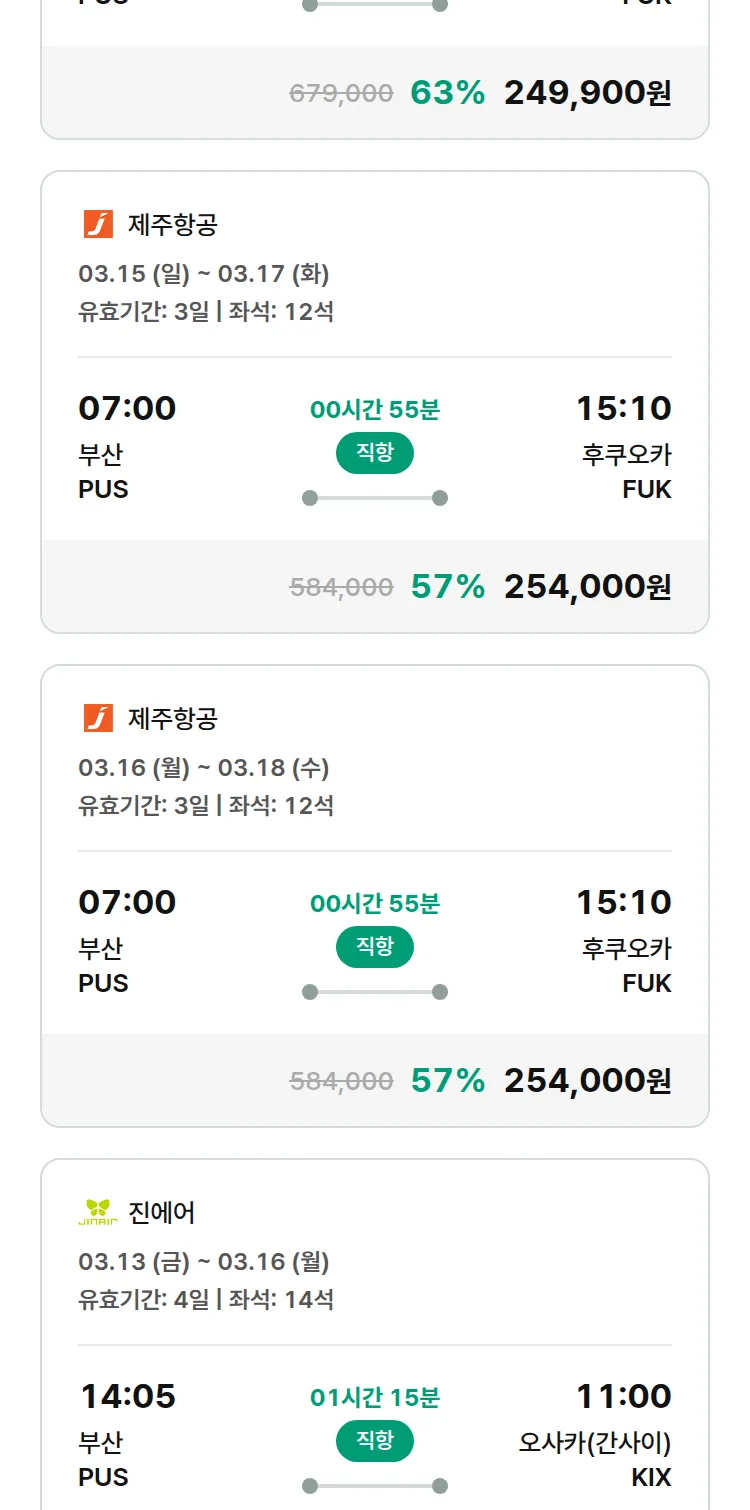This screenshot has width=750, height=1510.
Task: Click the 직항 badge on the 03.16 flight
Action: click(374, 947)
